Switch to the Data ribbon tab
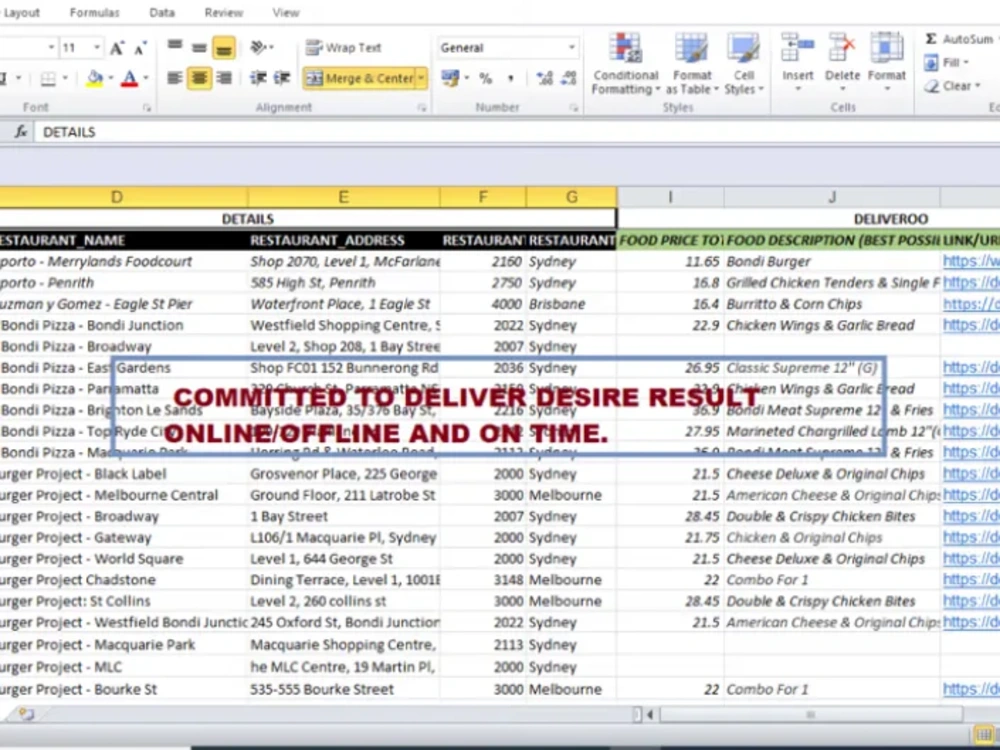The image size is (1000, 750). [x=162, y=13]
